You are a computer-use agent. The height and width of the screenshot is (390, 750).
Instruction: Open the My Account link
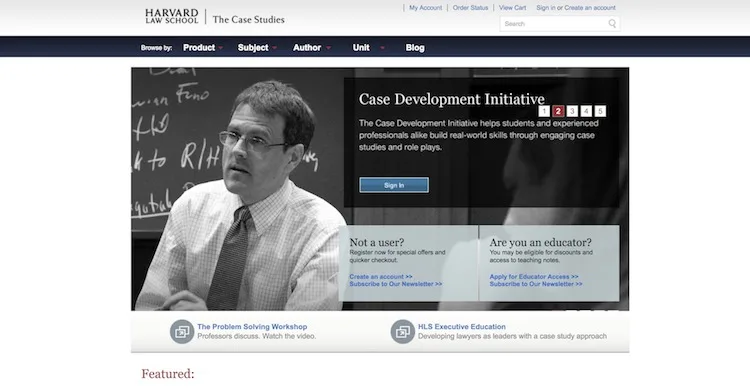point(425,8)
